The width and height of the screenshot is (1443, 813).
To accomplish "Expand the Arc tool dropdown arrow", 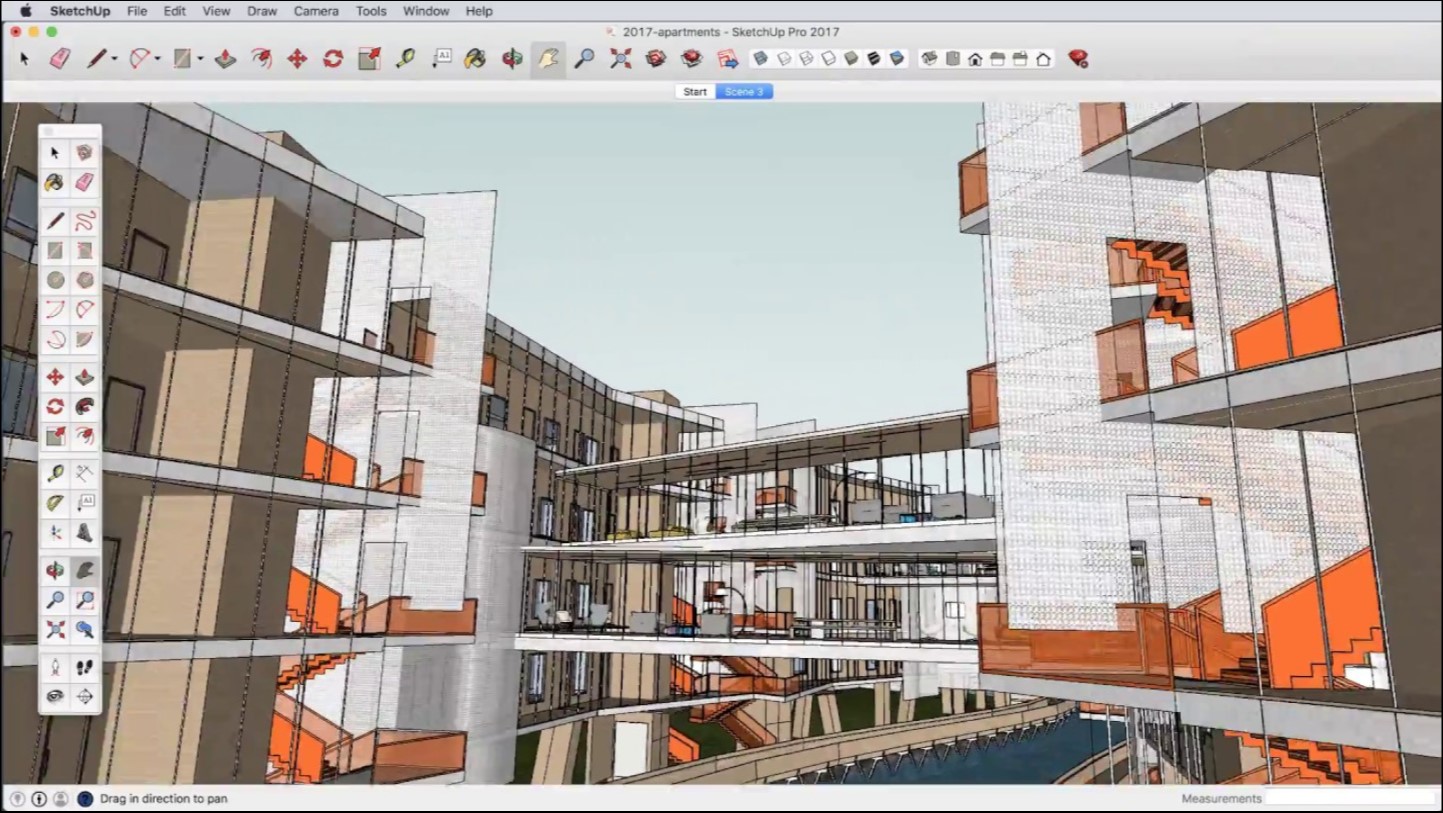I will click(x=157, y=60).
